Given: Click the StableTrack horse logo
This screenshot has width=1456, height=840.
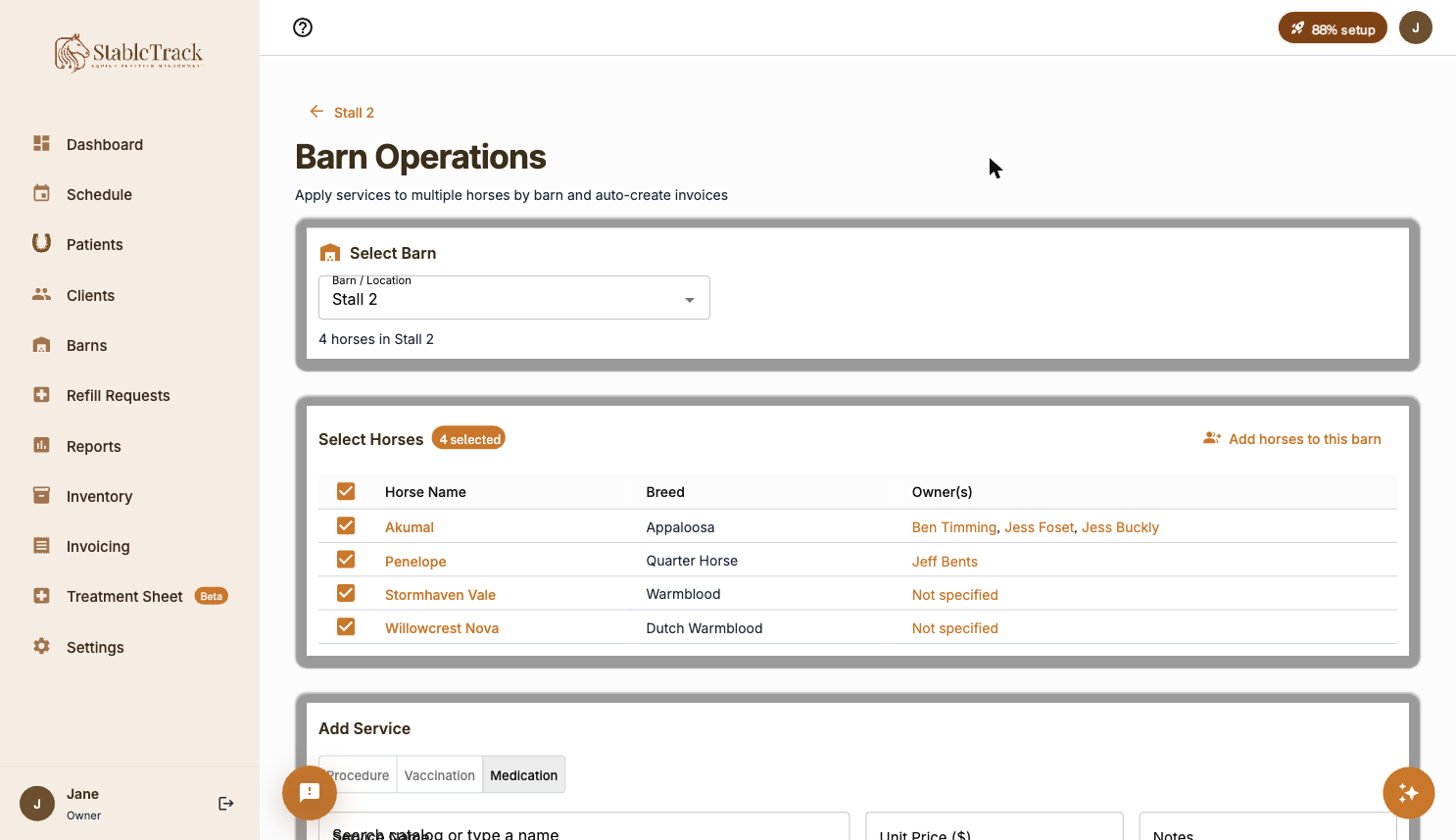Looking at the screenshot, I should point(128,53).
